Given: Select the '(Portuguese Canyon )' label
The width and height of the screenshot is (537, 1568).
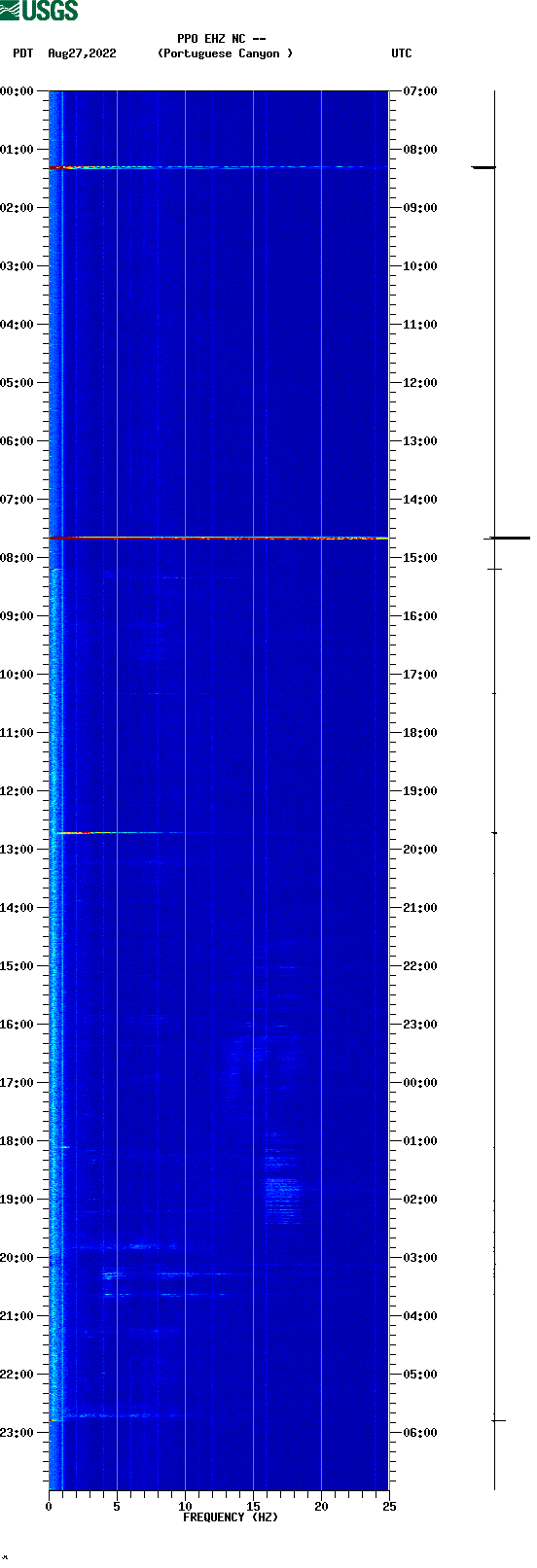Looking at the screenshot, I should click(x=225, y=53).
